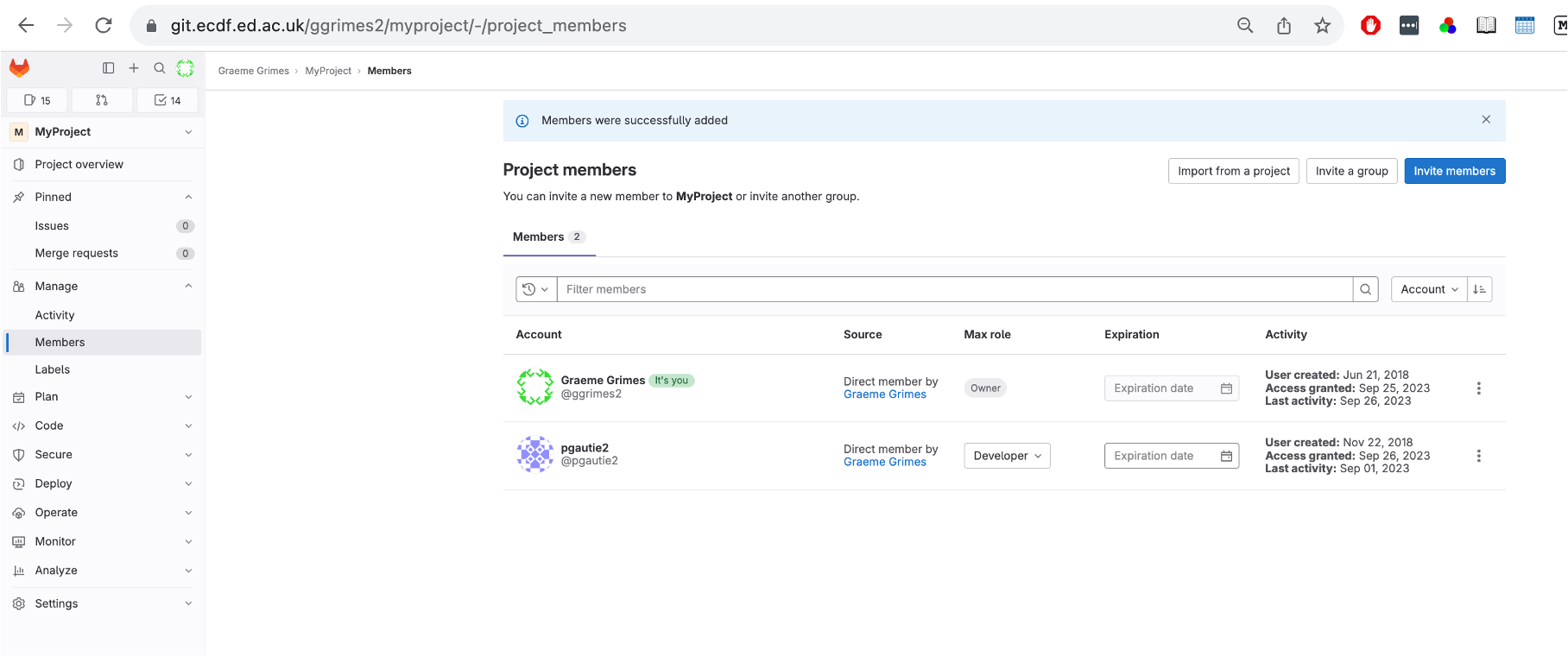Expand the Operate section
1568x656 pixels.
188,513
